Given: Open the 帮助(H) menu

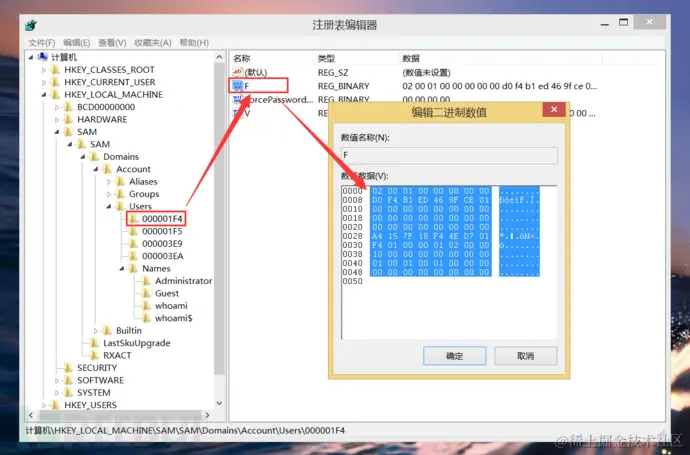Looking at the screenshot, I should click(x=194, y=43).
